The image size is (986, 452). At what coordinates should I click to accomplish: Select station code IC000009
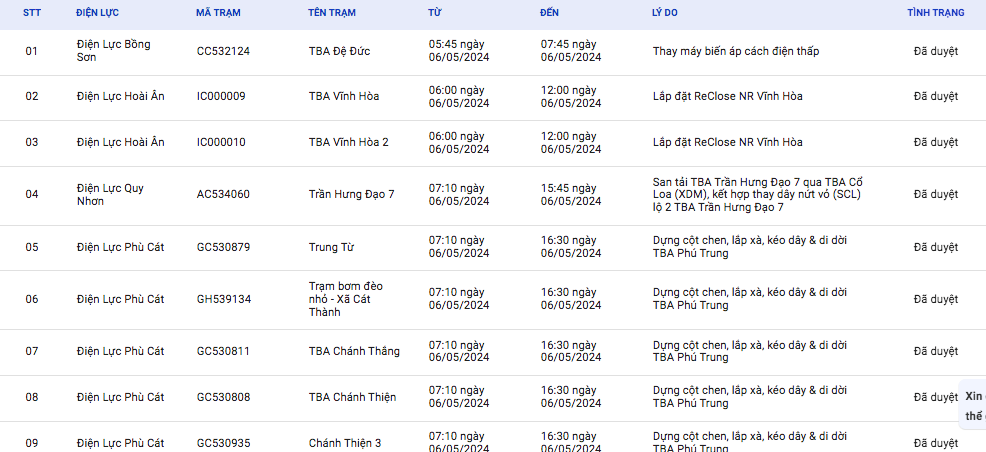(221, 96)
